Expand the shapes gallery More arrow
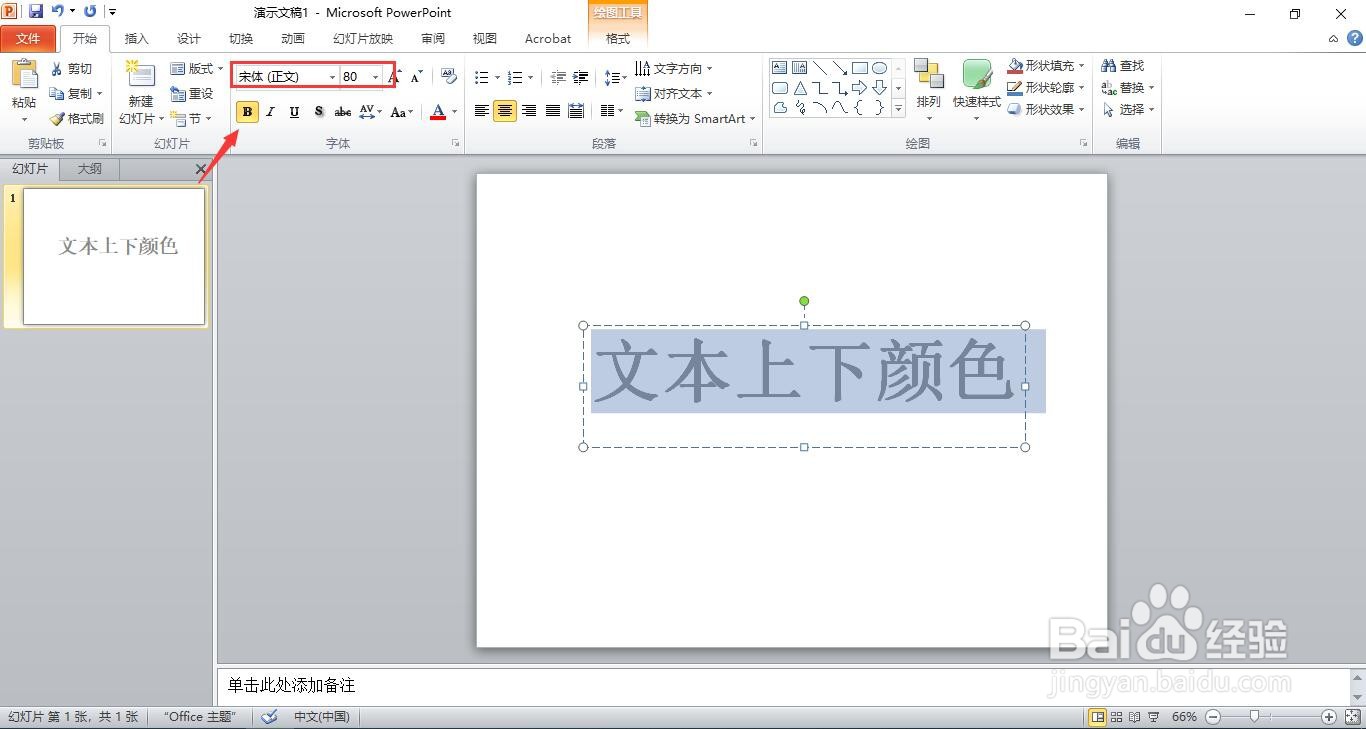 [898, 109]
